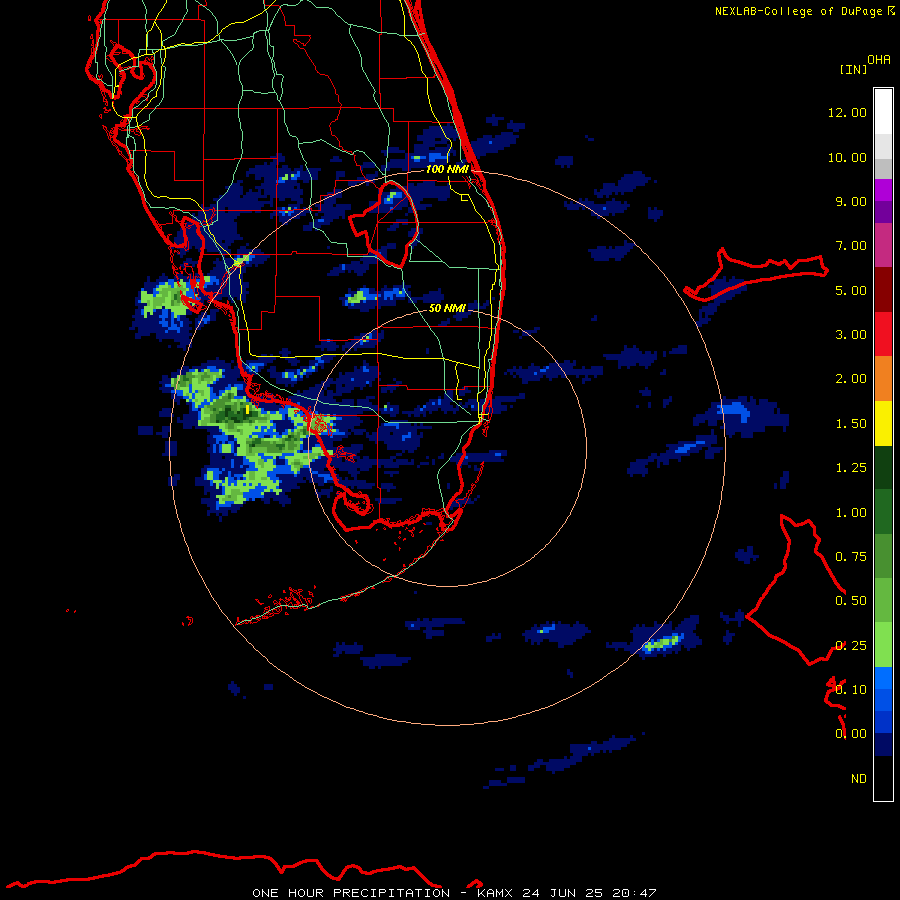900x900 pixels.
Task: Click the 5.00 legend value
Action: [851, 290]
